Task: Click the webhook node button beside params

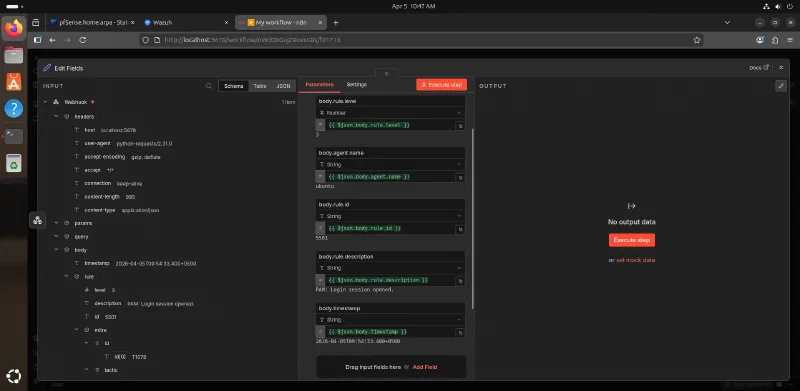Action: (37, 221)
